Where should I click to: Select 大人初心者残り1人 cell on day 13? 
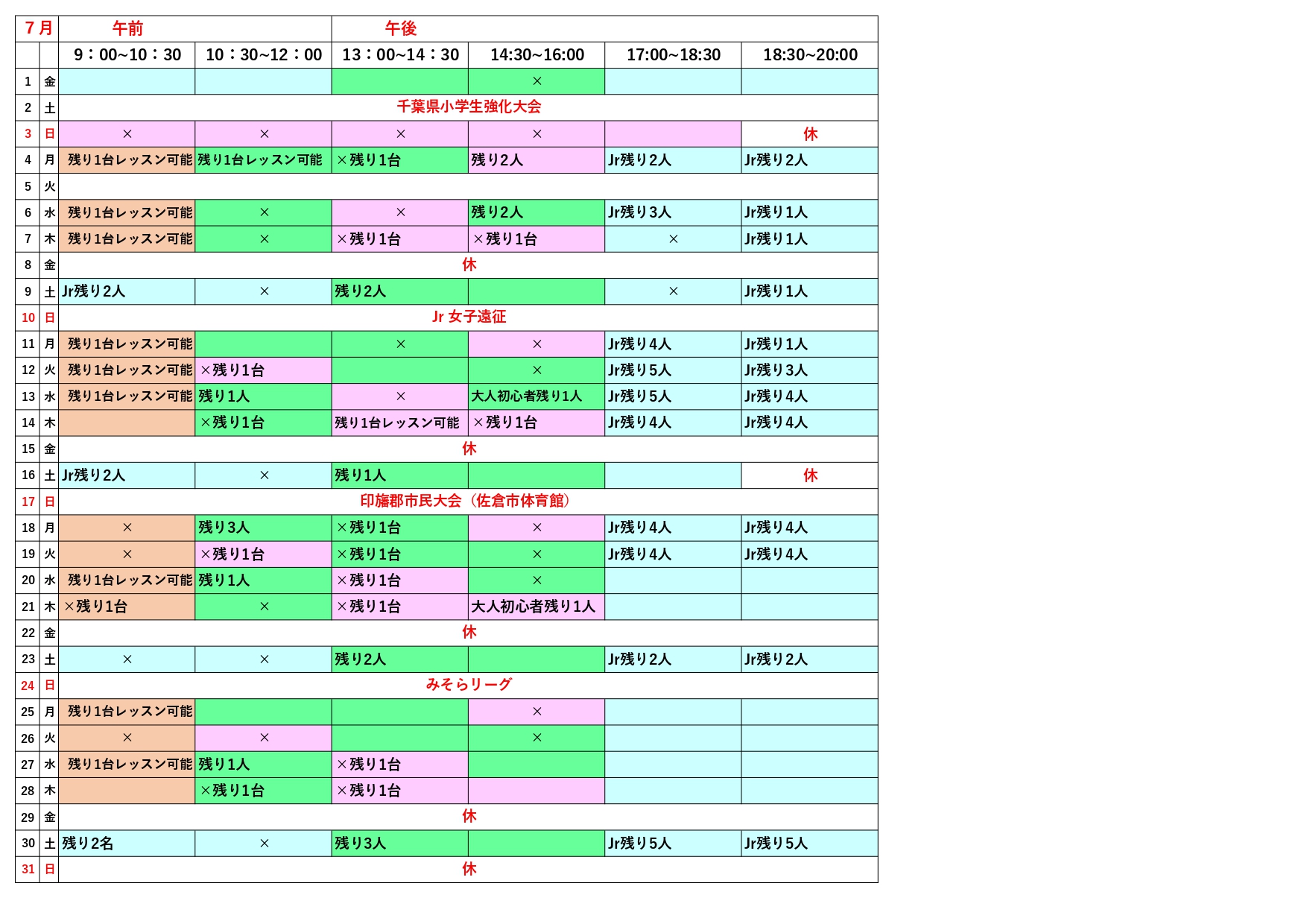[x=537, y=396]
